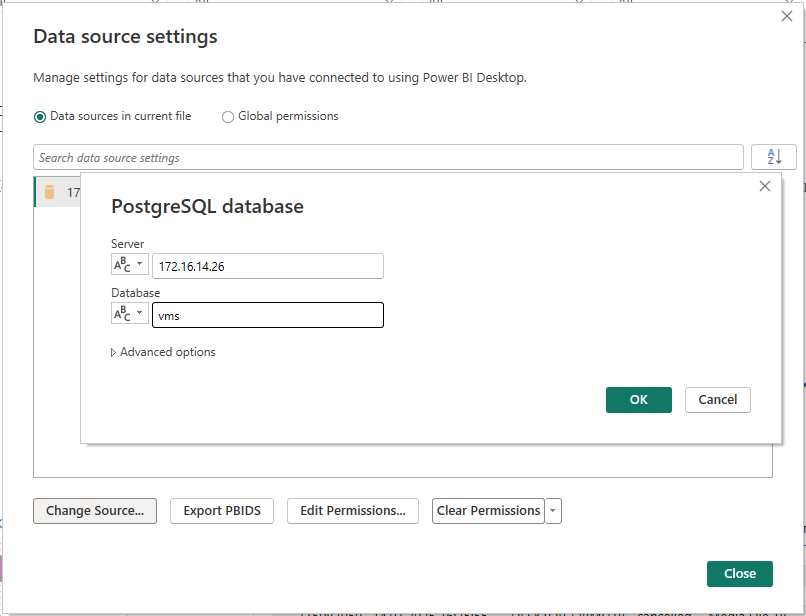Click the Change Source... button
The width and height of the screenshot is (806, 616).
click(95, 511)
